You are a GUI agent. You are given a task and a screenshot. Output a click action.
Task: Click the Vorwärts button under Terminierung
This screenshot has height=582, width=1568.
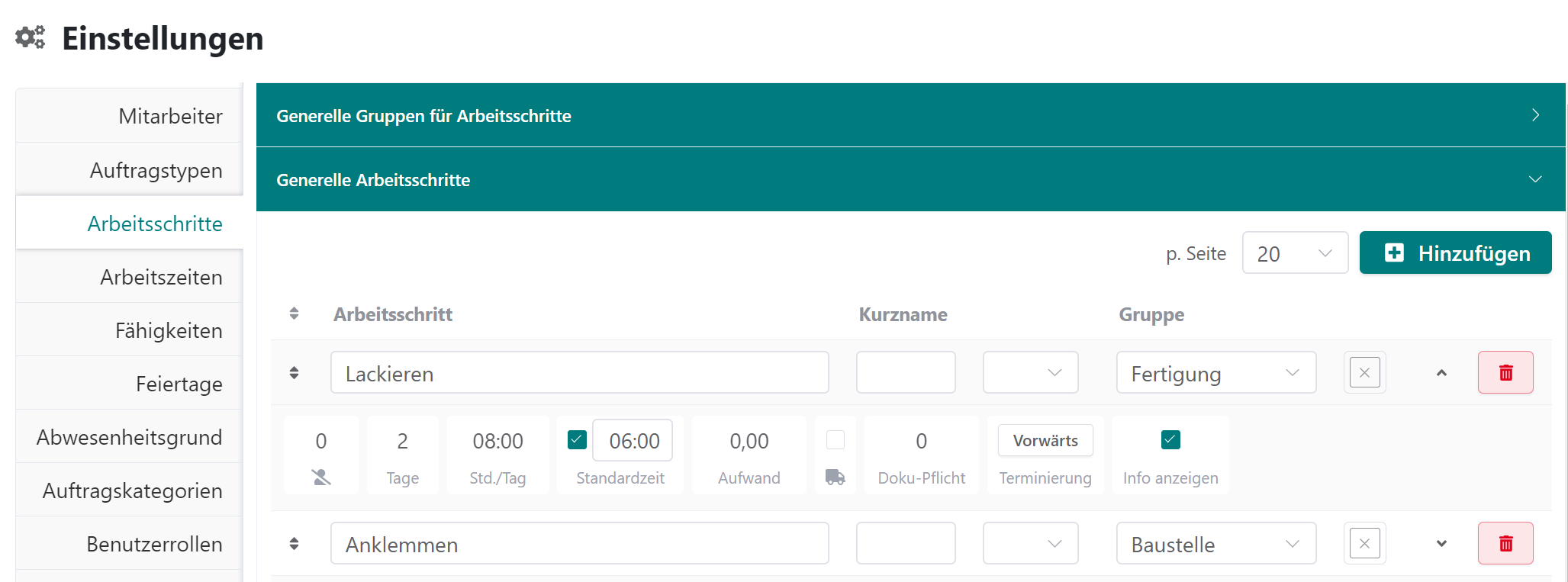(1045, 440)
